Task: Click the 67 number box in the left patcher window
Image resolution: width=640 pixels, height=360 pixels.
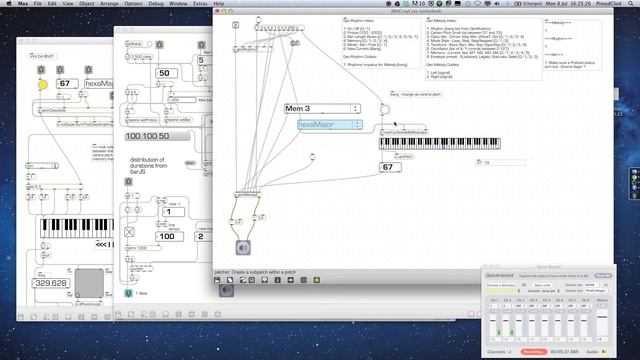Action: [67, 84]
